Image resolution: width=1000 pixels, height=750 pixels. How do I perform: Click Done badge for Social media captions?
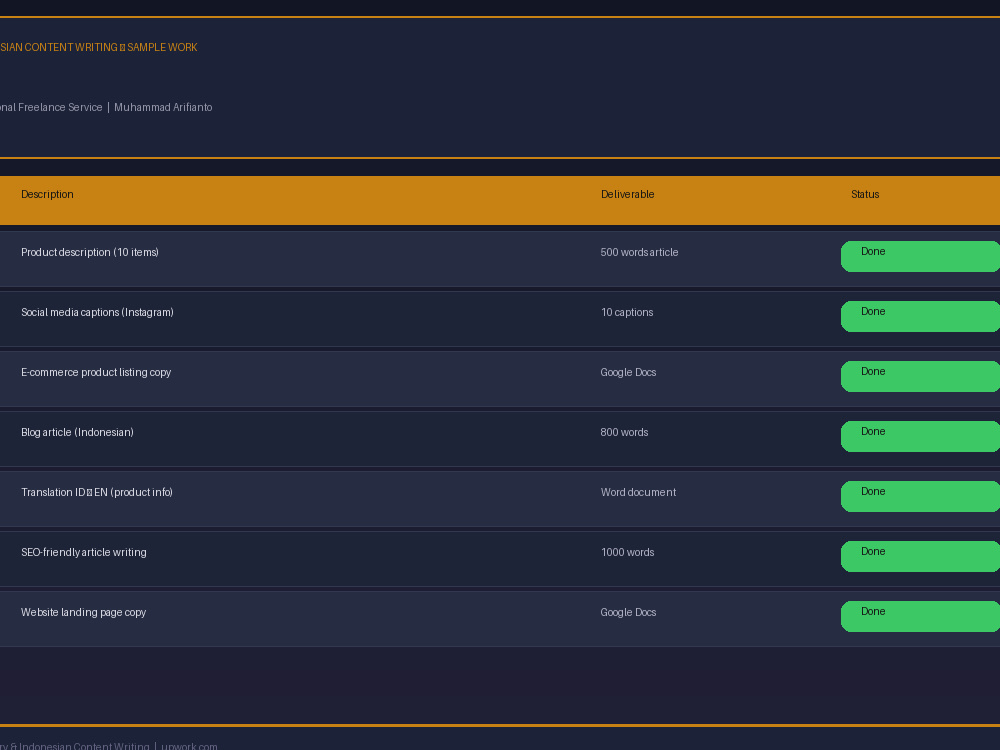[920, 316]
